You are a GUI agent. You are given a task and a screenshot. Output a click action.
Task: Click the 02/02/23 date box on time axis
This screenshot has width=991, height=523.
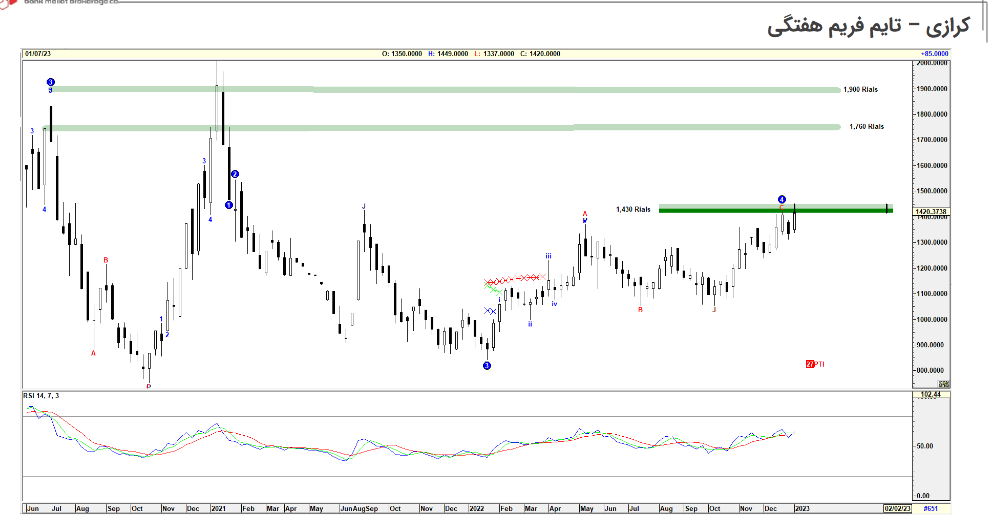click(x=896, y=509)
